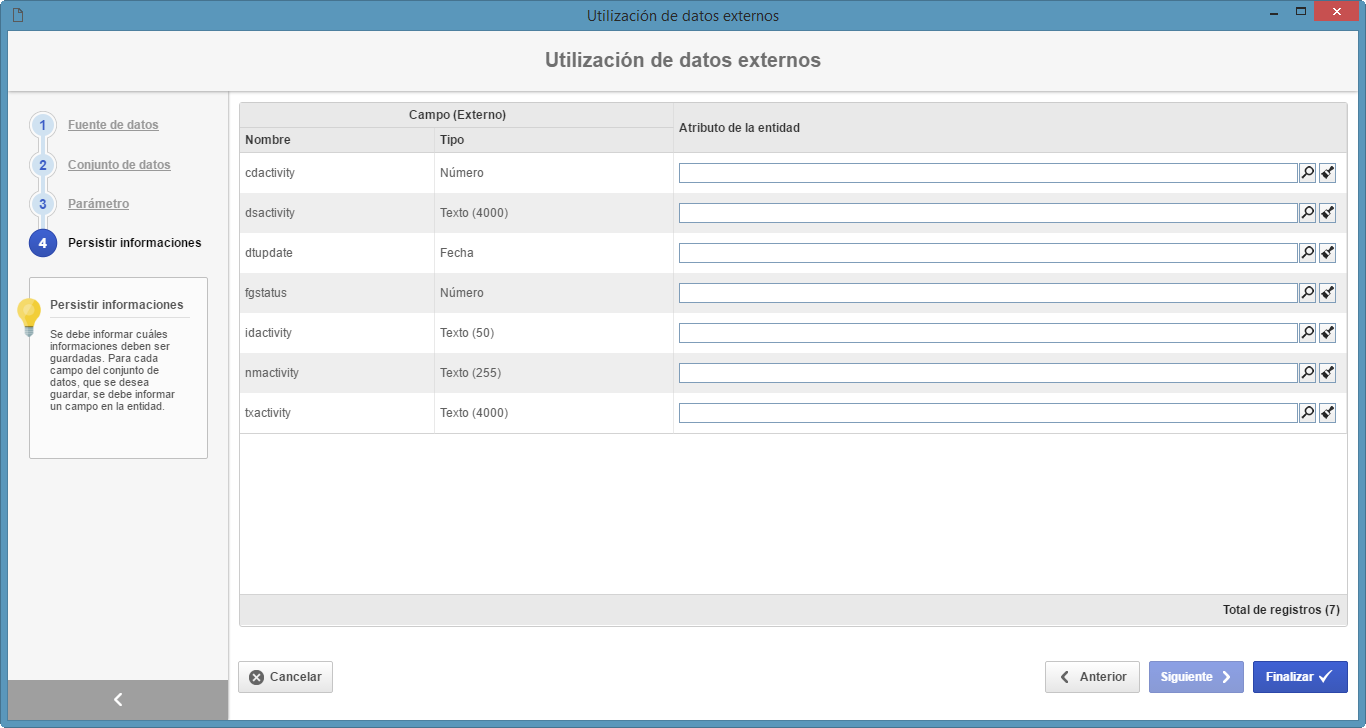Viewport: 1366px width, 728px height.
Task: Clear the idactivity attribute with eraser icon
Action: pyautogui.click(x=1327, y=333)
